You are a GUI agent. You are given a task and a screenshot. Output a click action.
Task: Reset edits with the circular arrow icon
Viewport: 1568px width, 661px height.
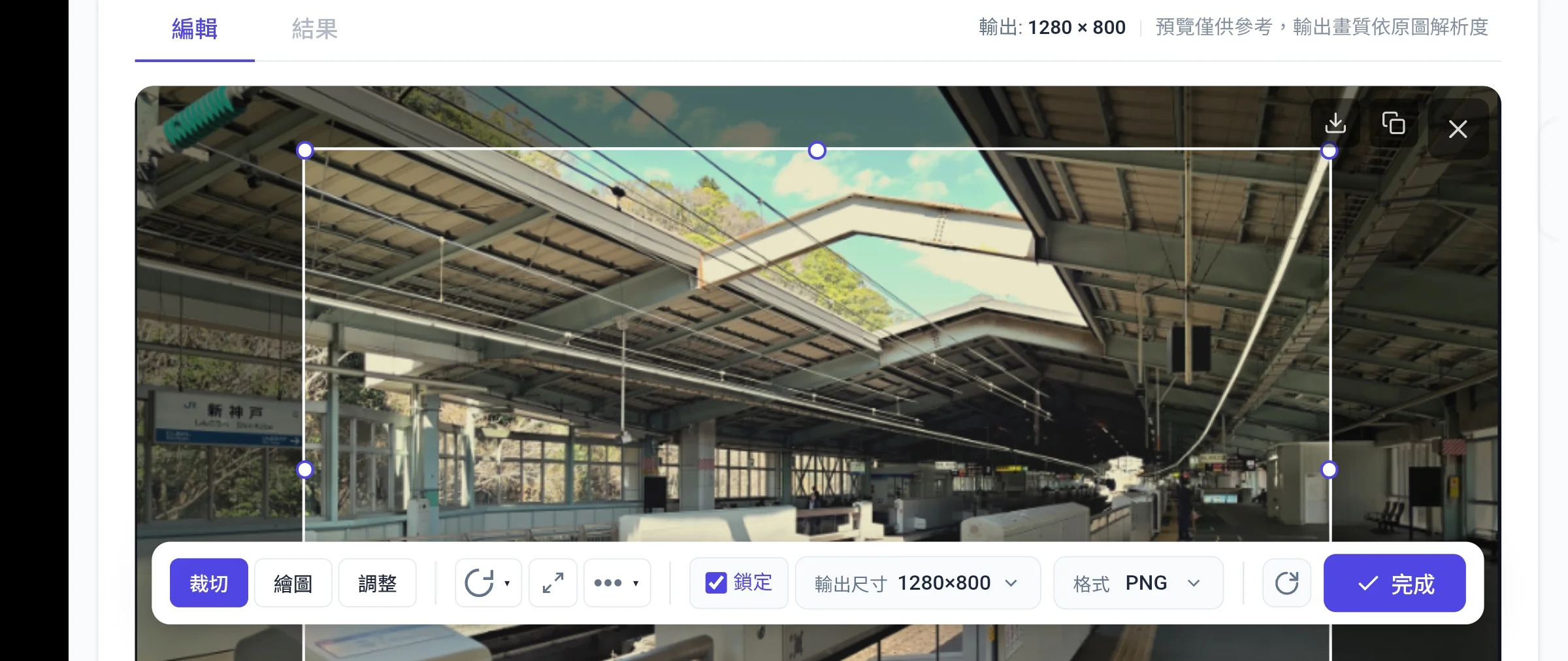tap(1286, 583)
